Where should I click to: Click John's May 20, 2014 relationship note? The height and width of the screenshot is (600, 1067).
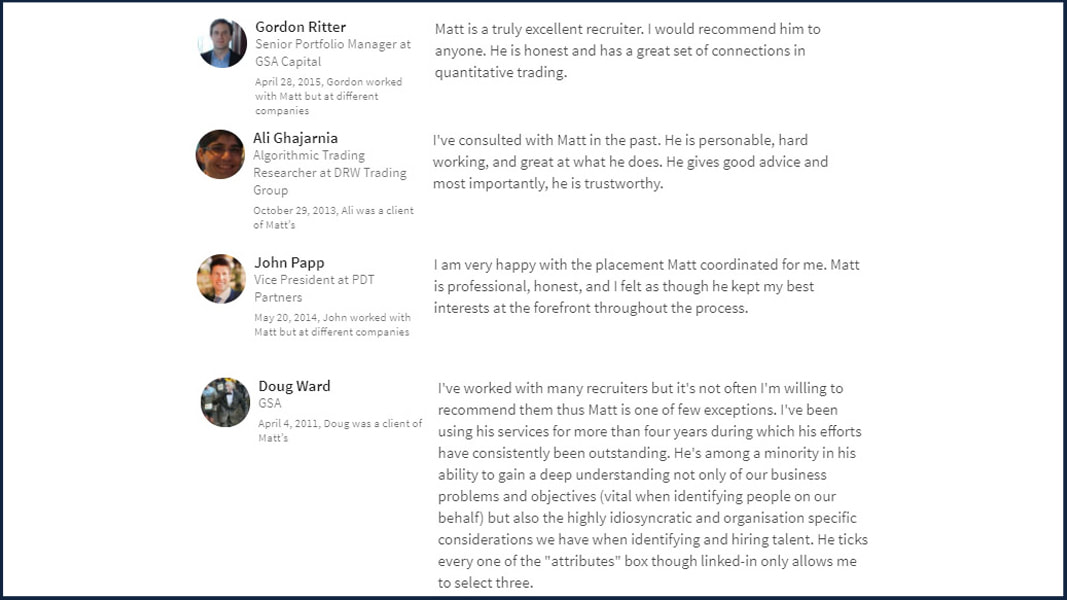pos(332,324)
